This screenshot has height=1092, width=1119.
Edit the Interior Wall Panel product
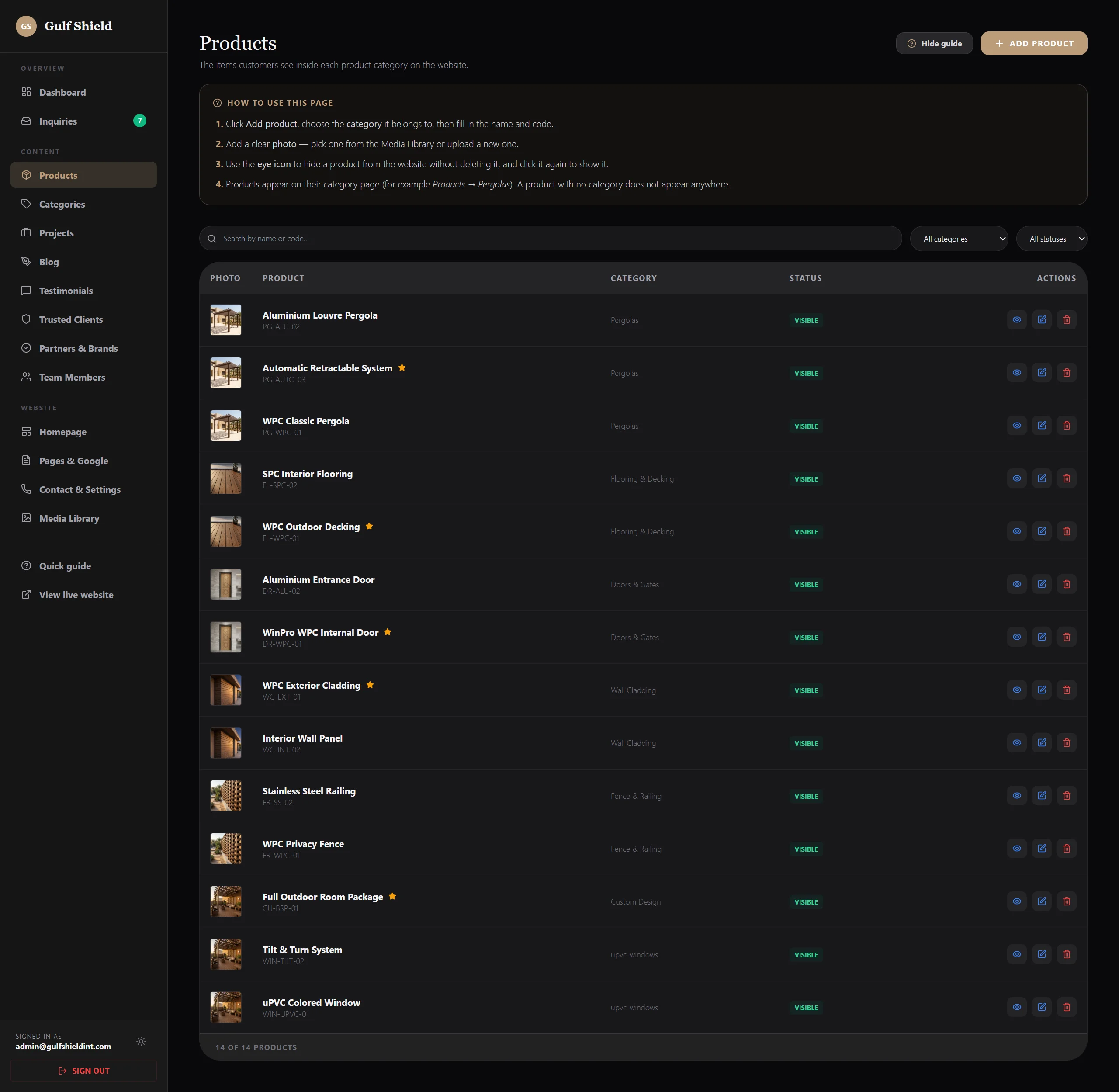click(1042, 743)
